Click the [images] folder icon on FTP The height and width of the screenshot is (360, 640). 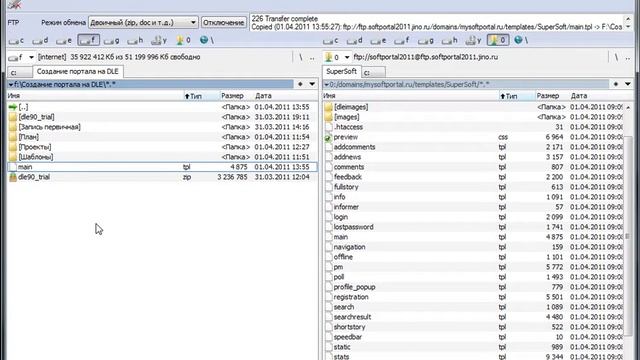329,117
